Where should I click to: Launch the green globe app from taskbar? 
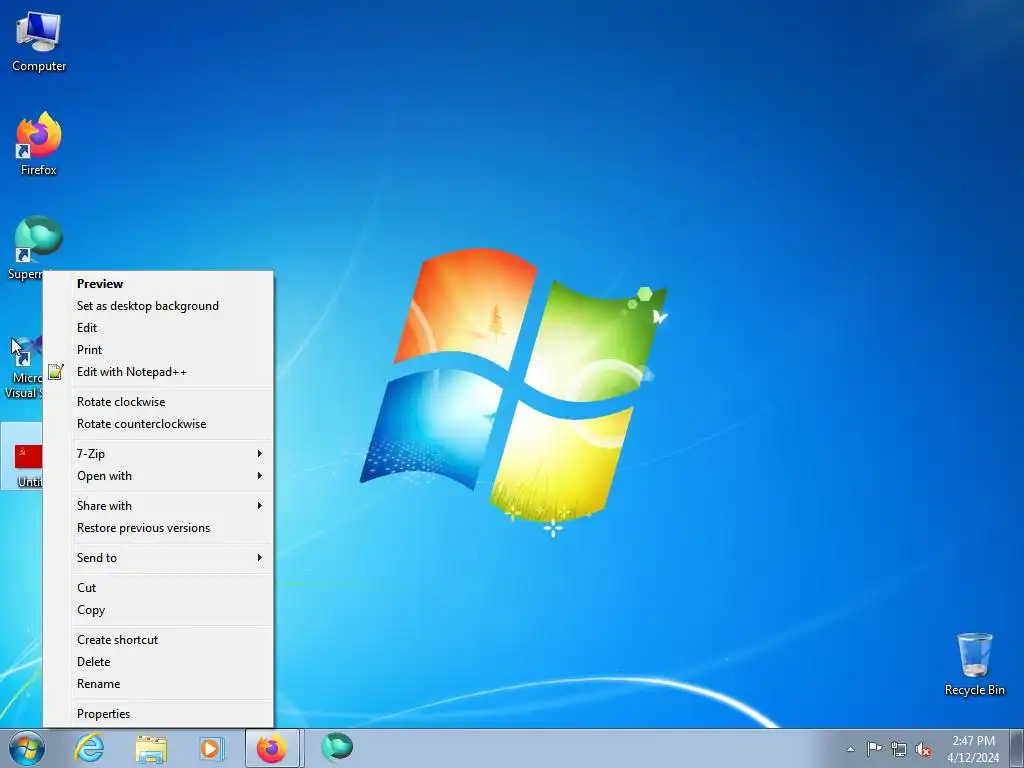(x=337, y=747)
